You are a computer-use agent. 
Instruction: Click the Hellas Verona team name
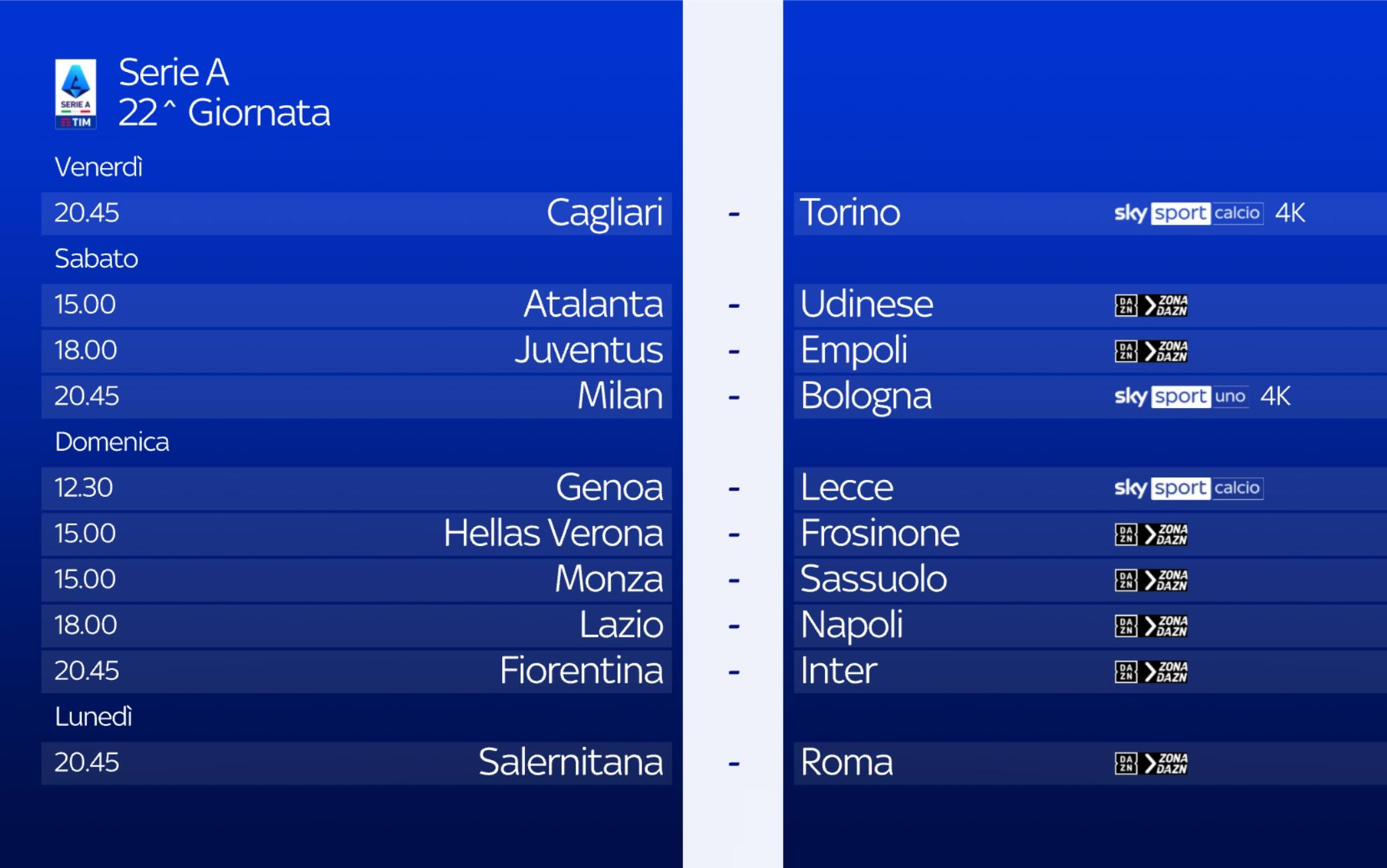[553, 533]
